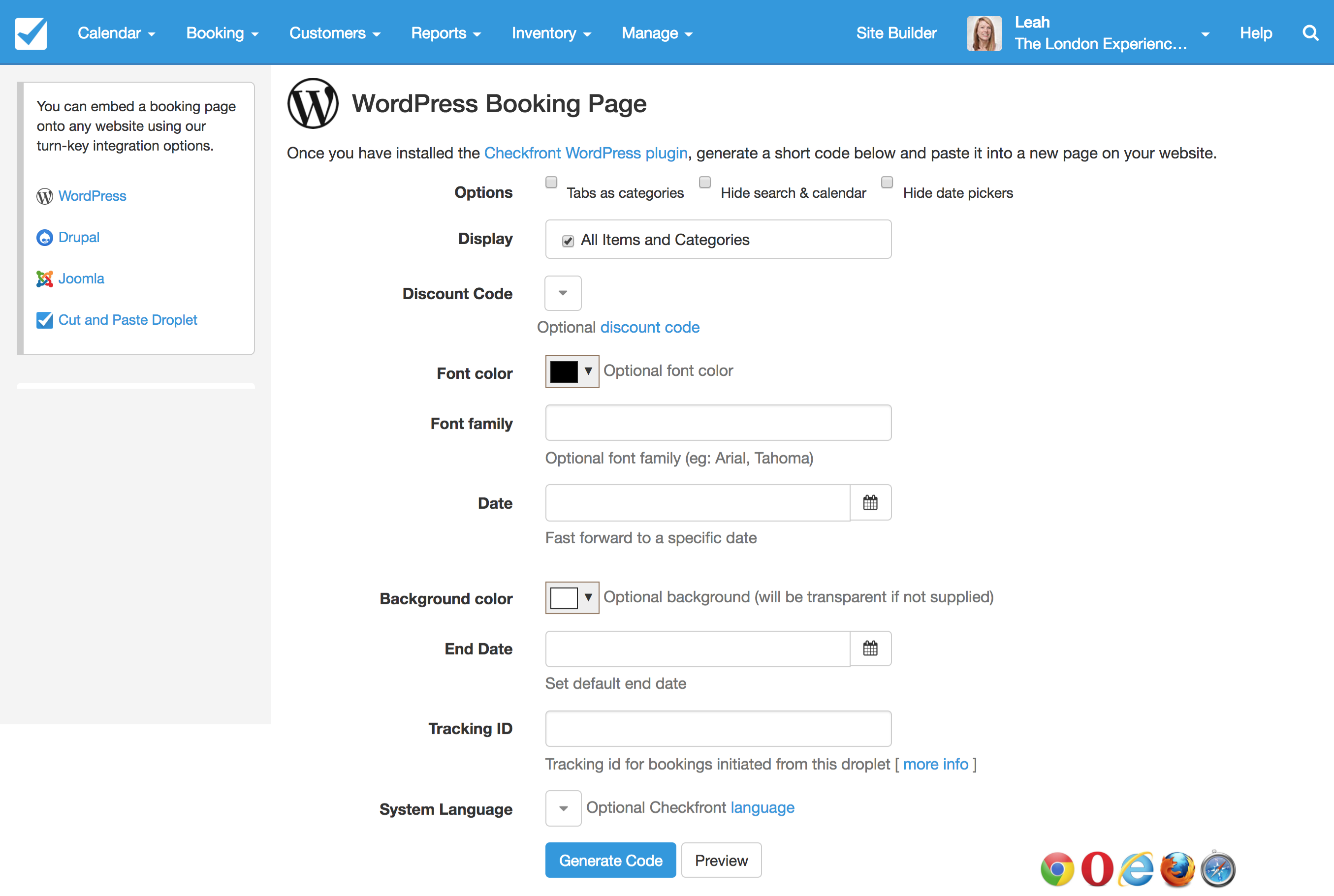
Task: Open the Reports menu
Action: pos(446,33)
